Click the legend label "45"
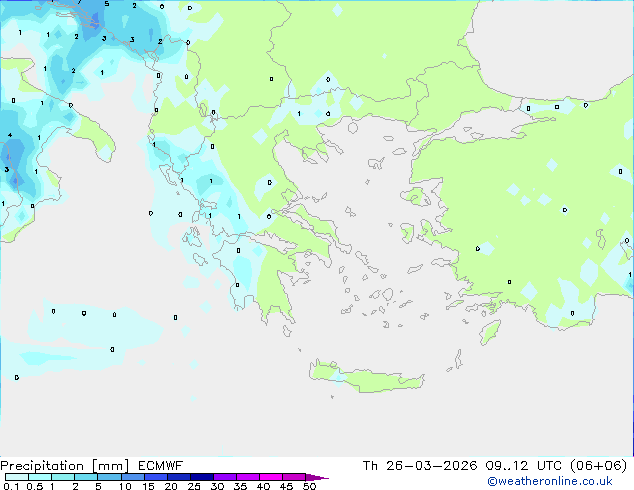 pos(286,486)
